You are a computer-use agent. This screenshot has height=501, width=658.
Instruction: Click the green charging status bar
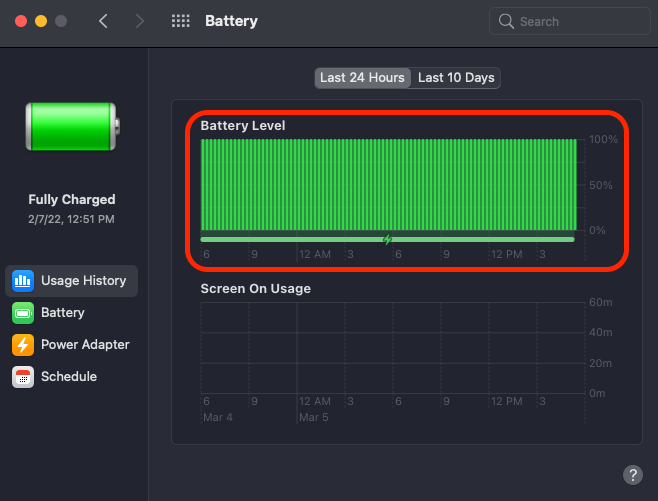[x=387, y=239]
